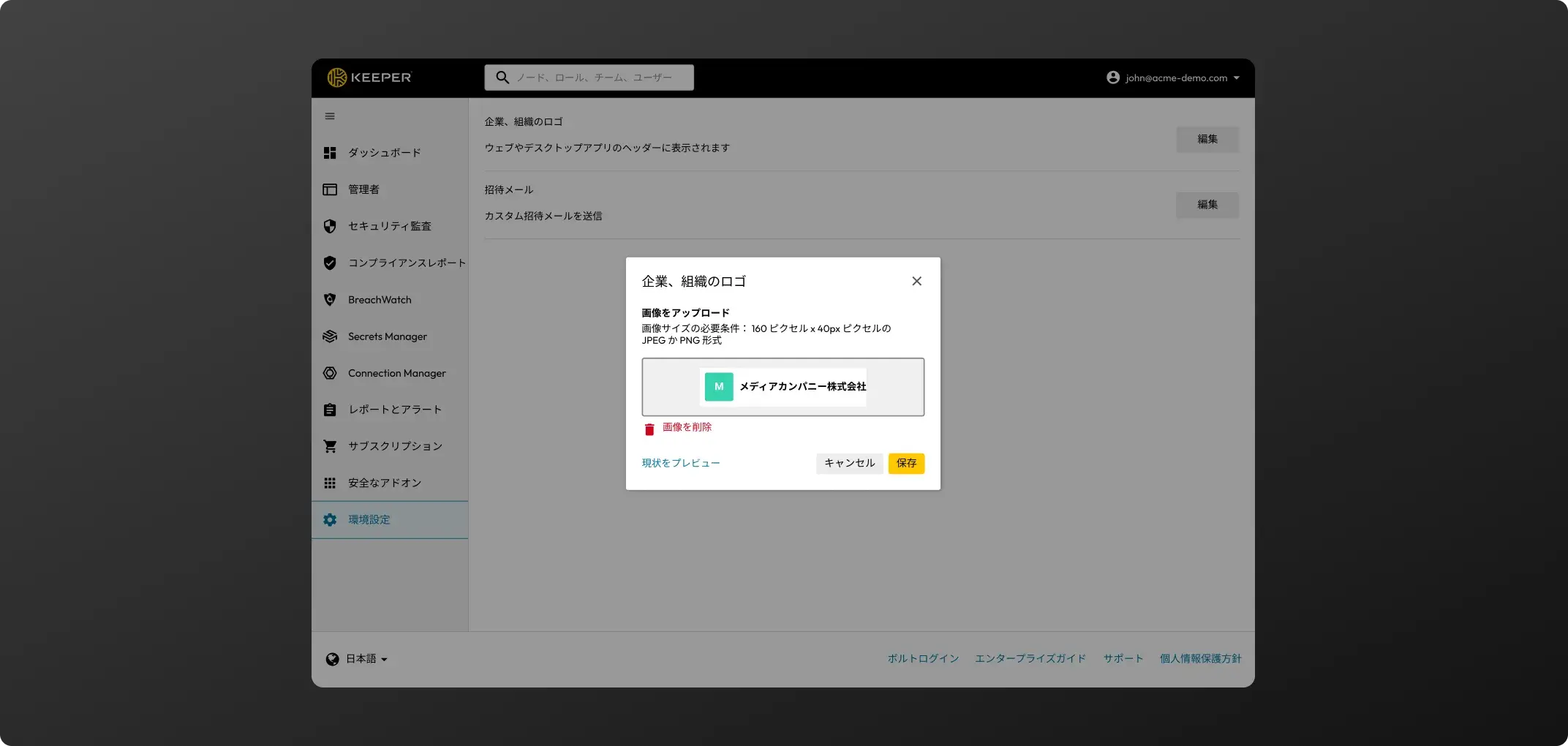Click the 環境設定 gear icon

[330, 519]
